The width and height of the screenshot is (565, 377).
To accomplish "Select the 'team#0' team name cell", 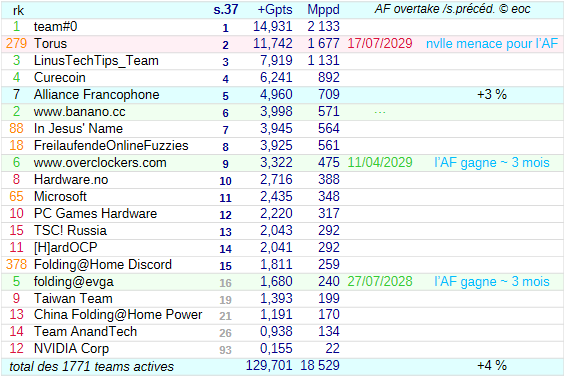I will [55, 27].
